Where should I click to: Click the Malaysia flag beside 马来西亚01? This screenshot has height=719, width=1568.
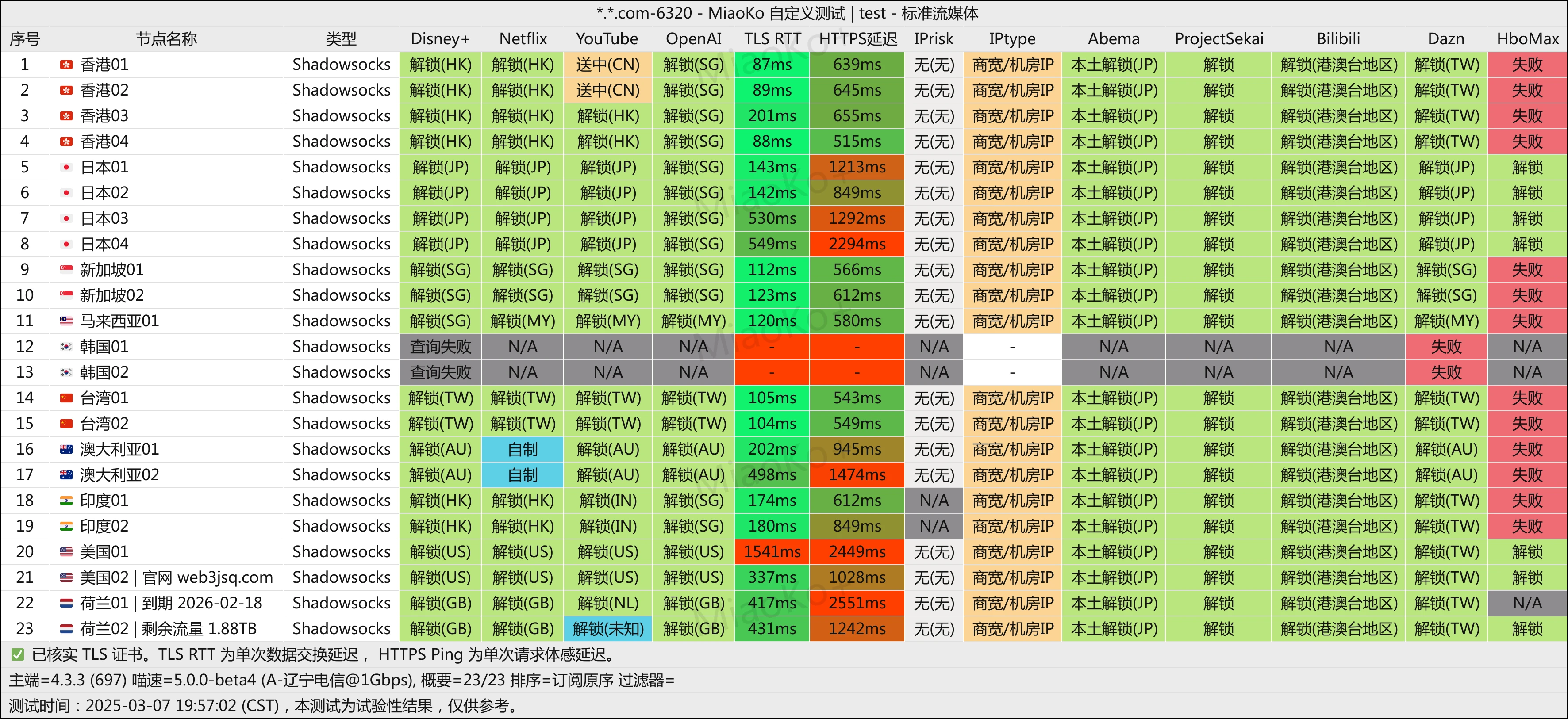[x=66, y=321]
